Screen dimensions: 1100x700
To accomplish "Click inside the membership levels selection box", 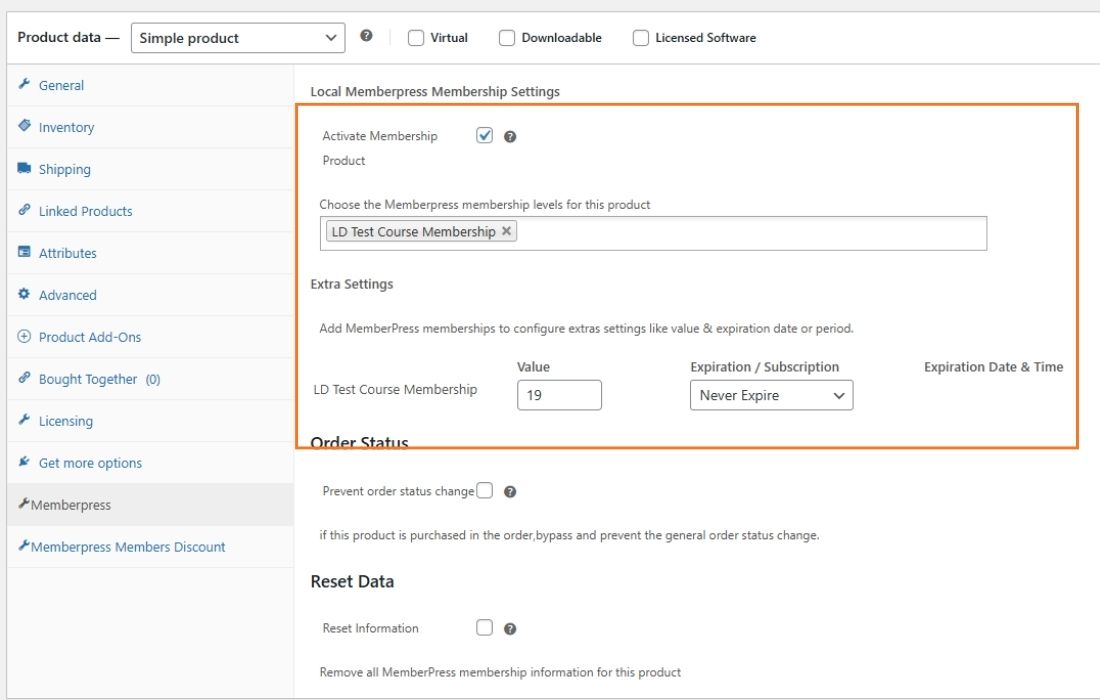I will tap(750, 233).
